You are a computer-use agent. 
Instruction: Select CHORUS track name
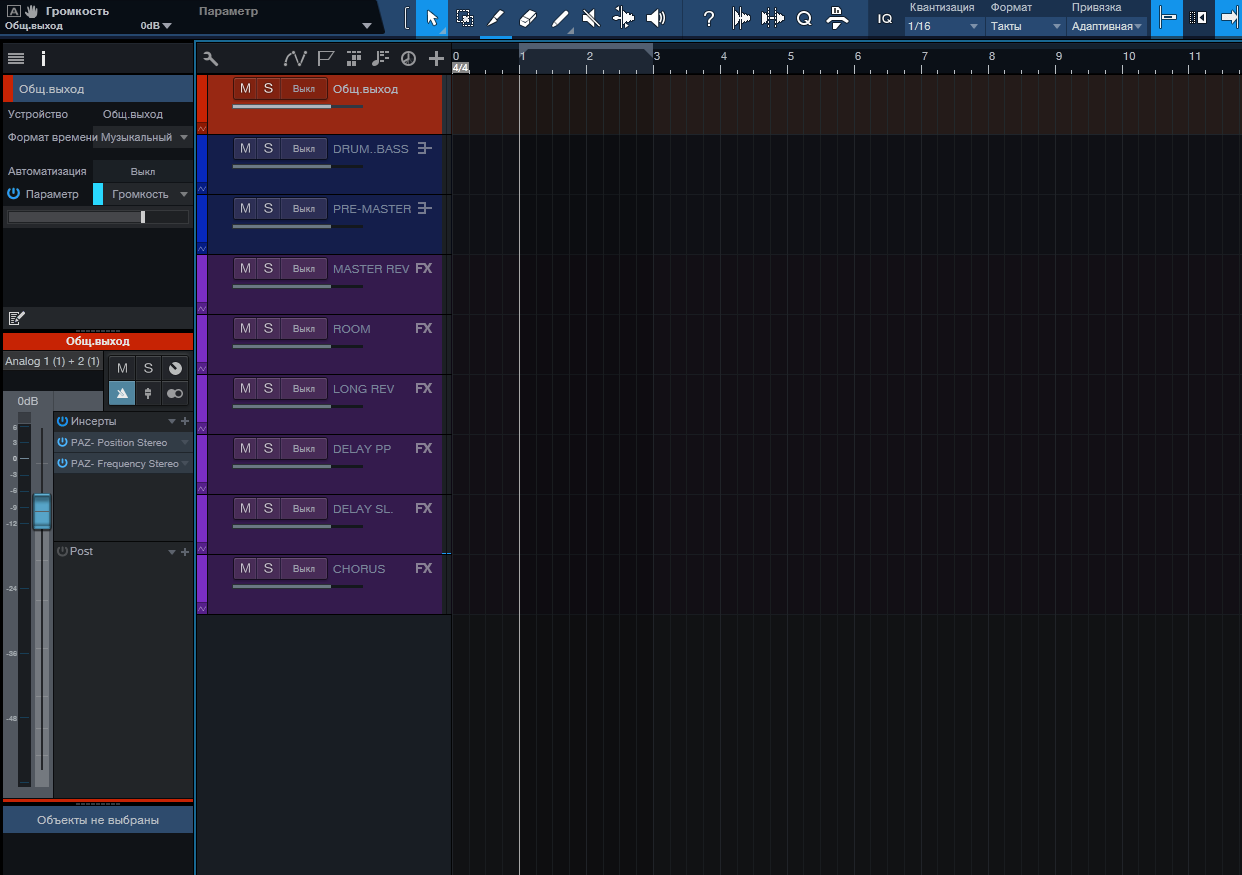(359, 569)
